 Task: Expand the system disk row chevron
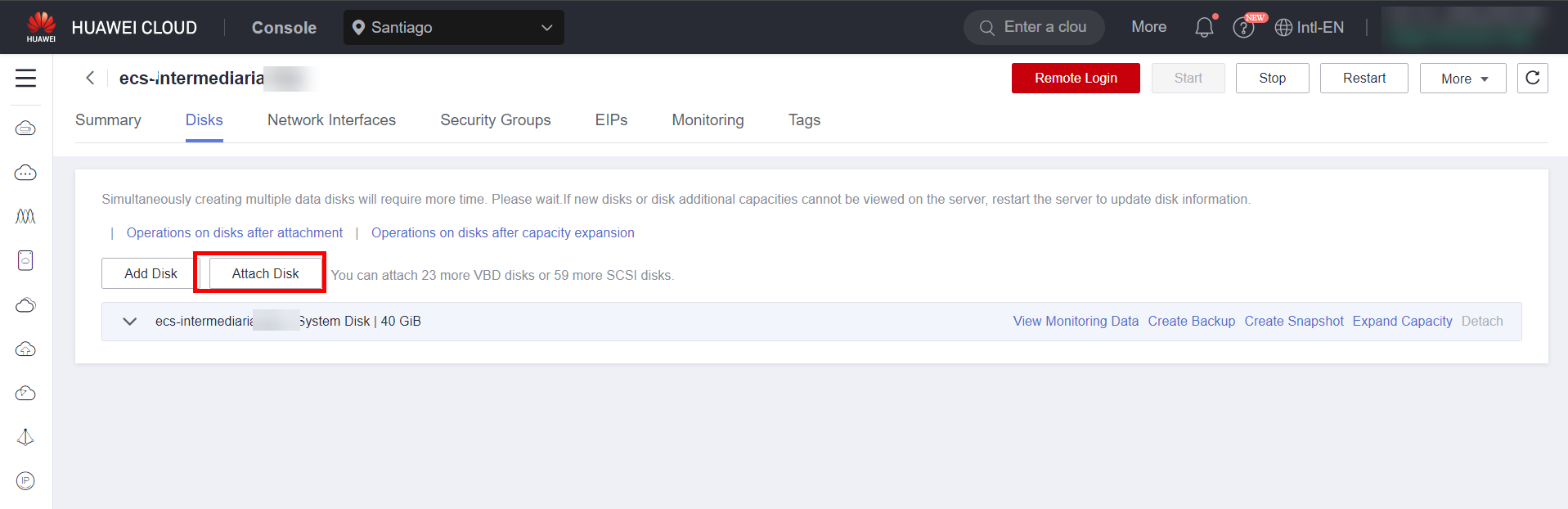pos(129,322)
